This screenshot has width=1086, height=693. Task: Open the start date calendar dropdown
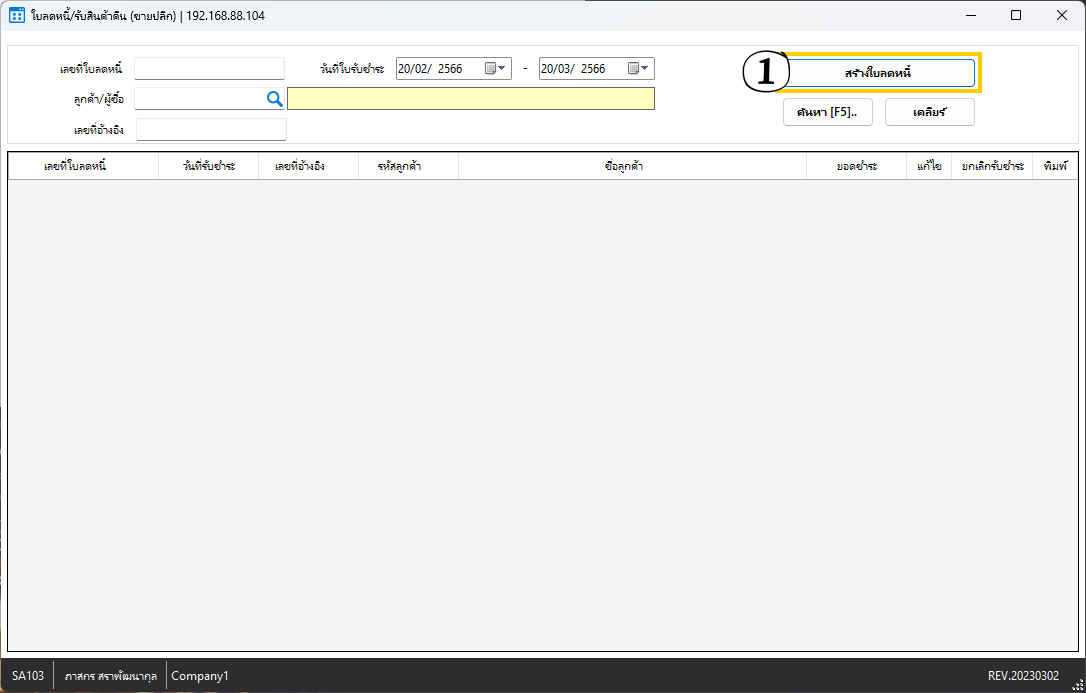[x=496, y=69]
